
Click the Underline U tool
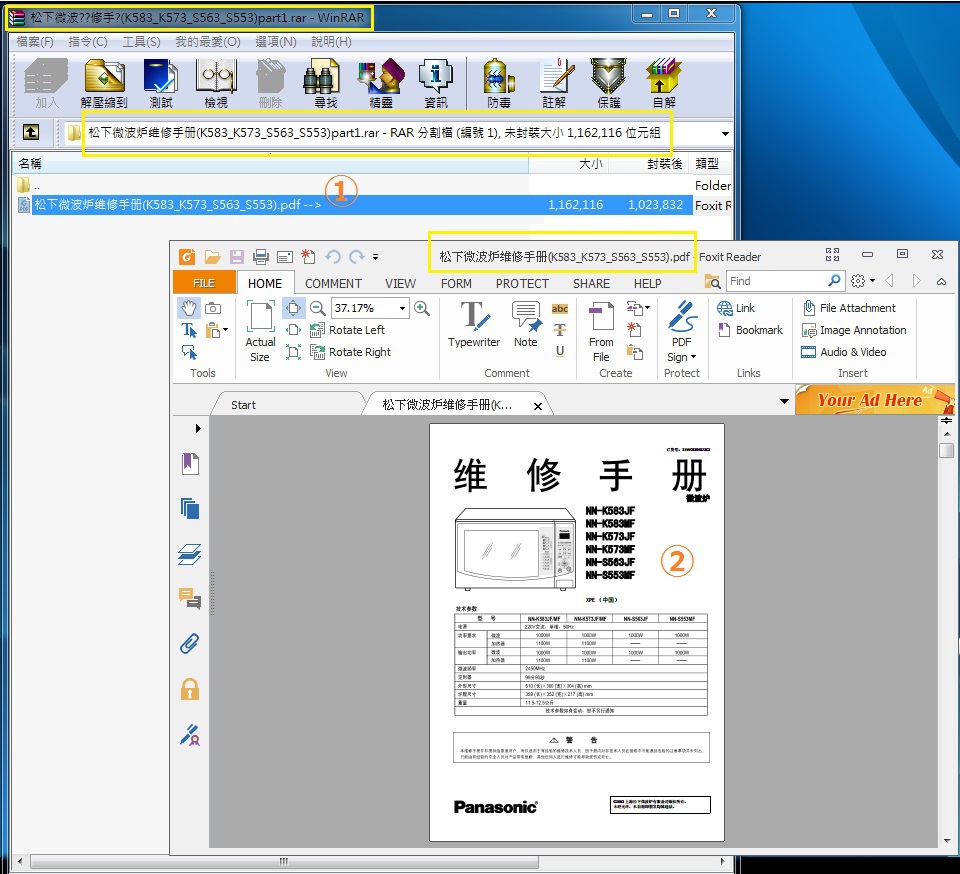coord(560,351)
